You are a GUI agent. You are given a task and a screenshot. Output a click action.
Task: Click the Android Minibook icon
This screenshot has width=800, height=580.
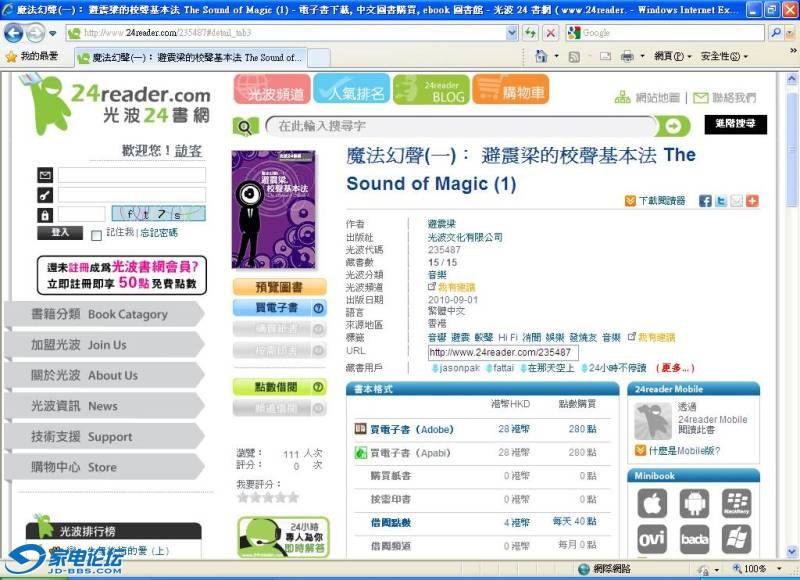[x=694, y=503]
